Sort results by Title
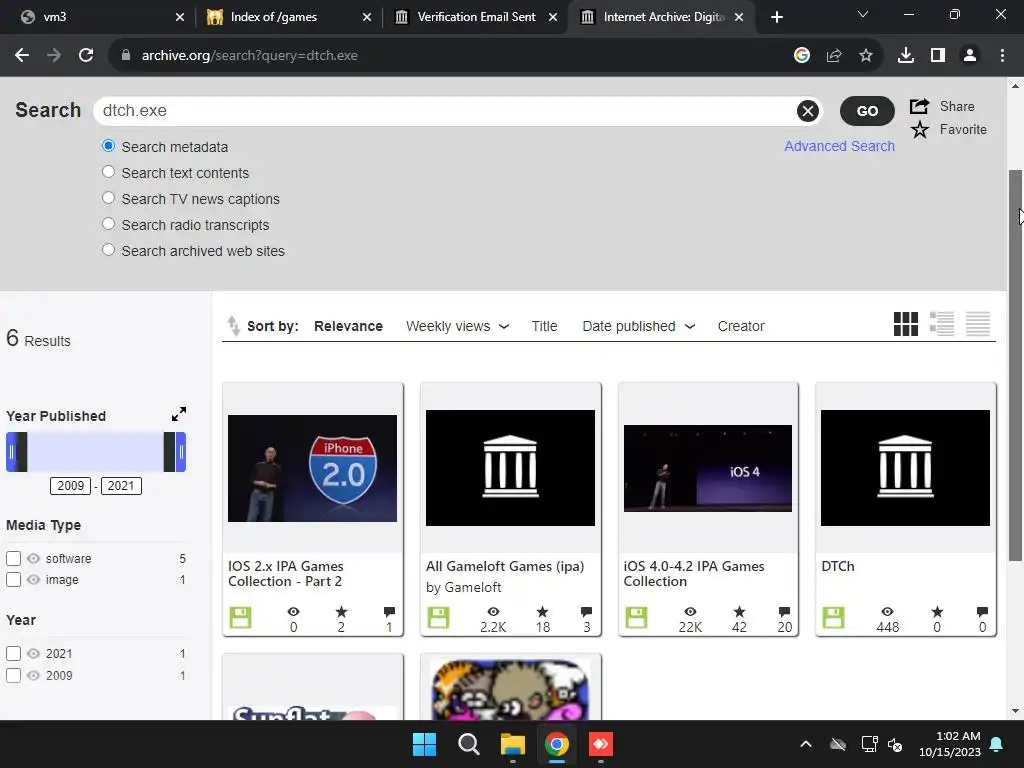Screen dimensions: 1024x768 coord(544,326)
